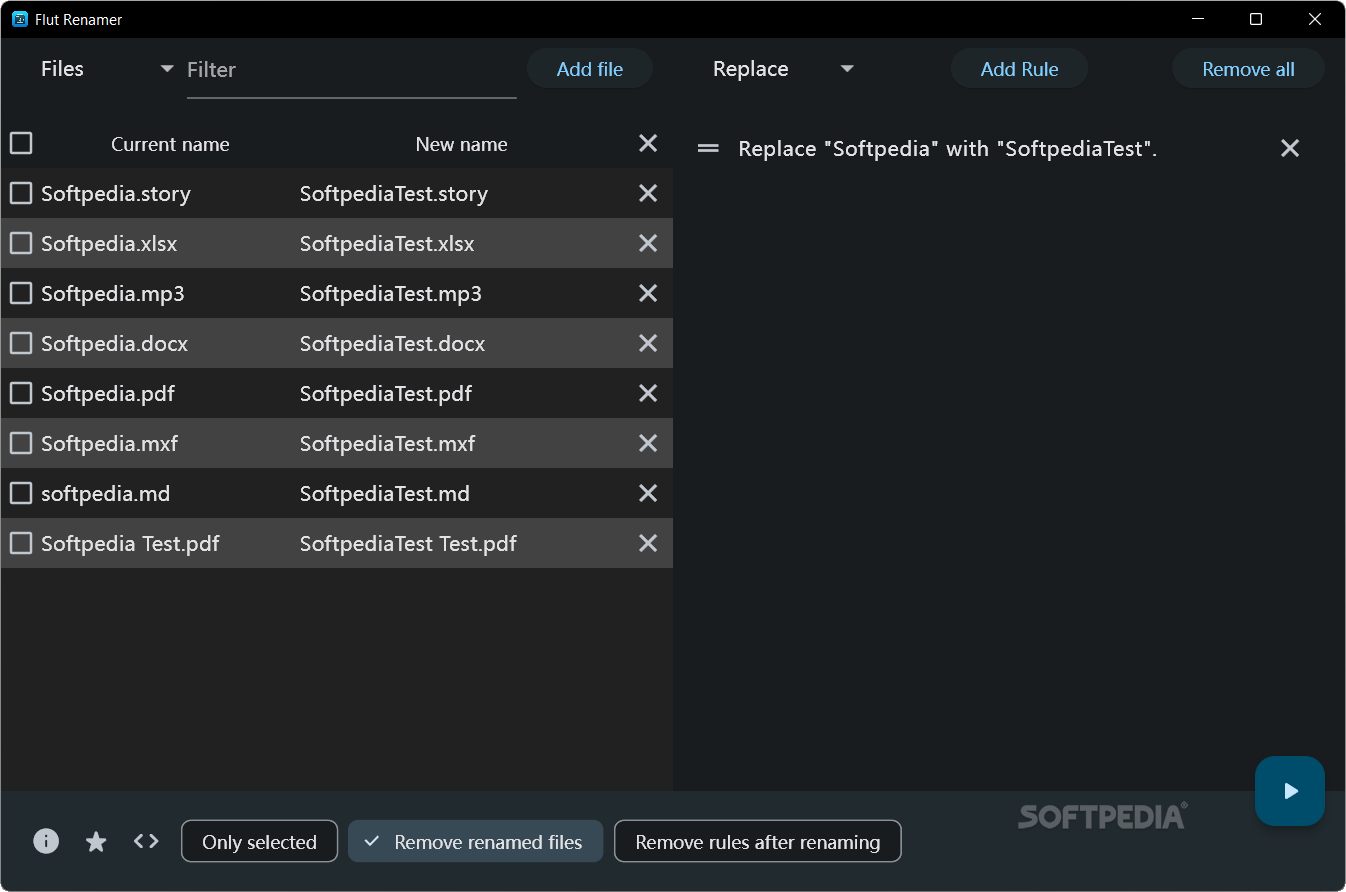Click the SoftpediaTest.pdf new name

click(386, 394)
